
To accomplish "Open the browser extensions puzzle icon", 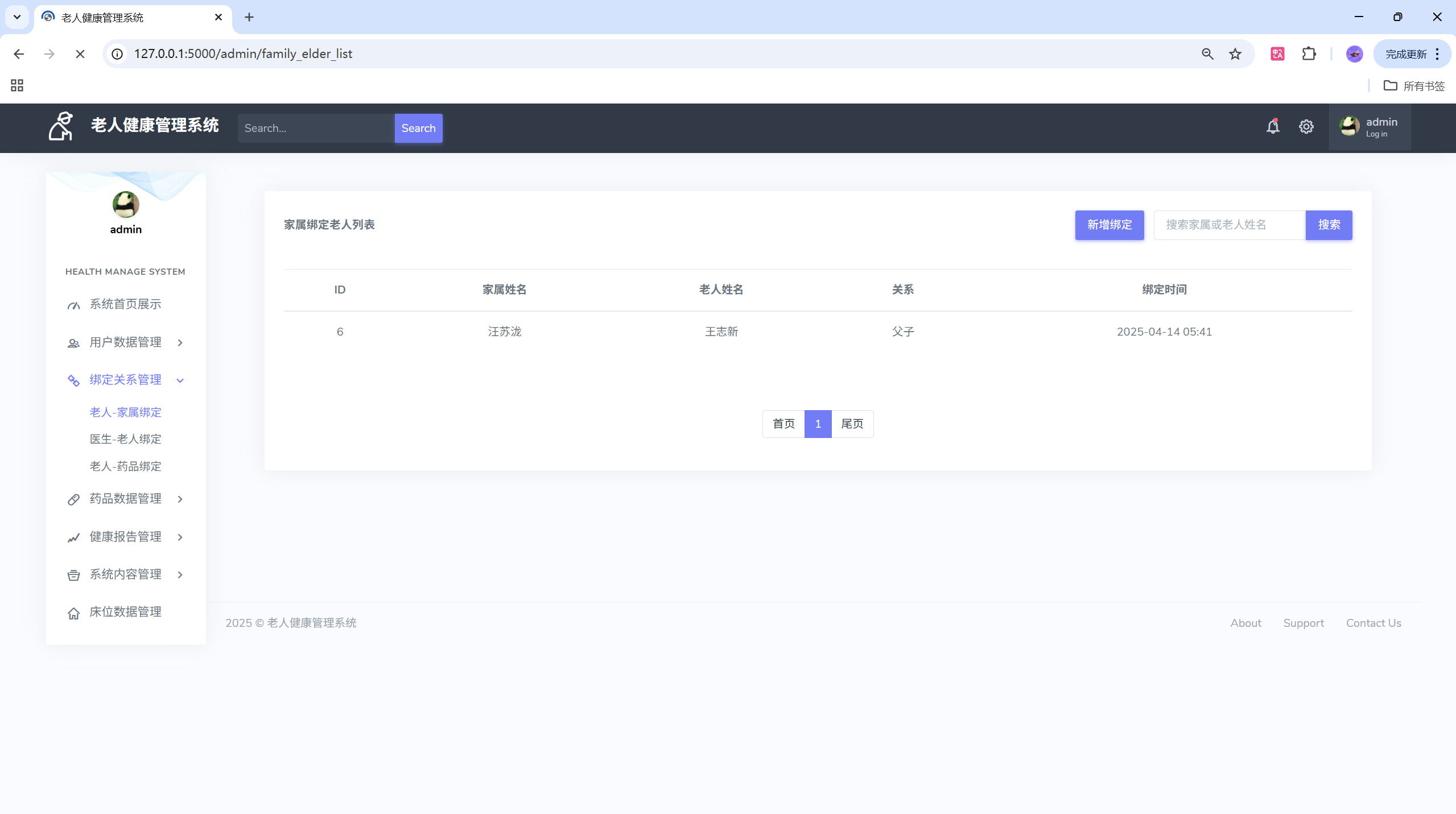I will click(x=1309, y=54).
